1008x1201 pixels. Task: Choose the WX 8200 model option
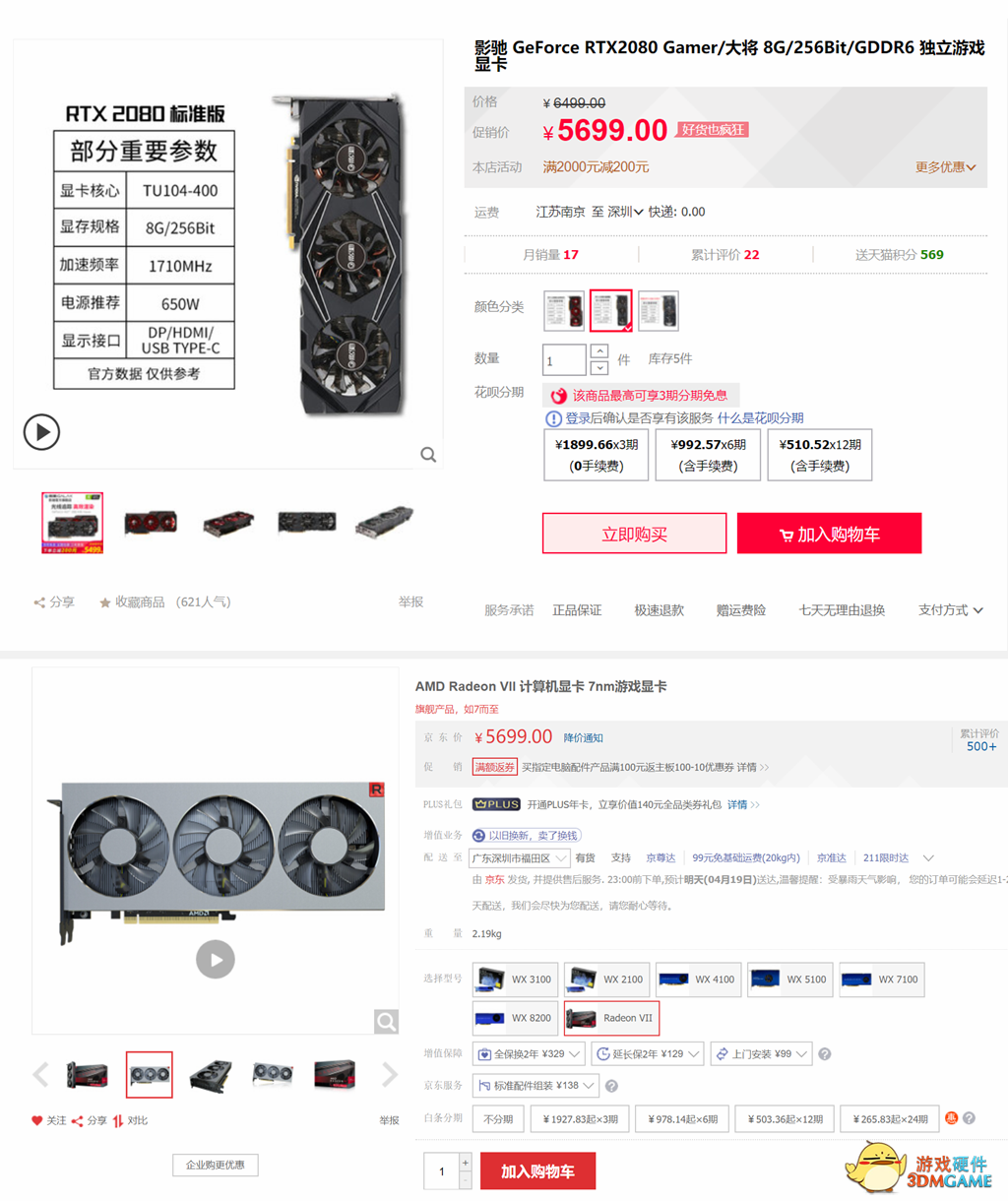click(516, 1018)
